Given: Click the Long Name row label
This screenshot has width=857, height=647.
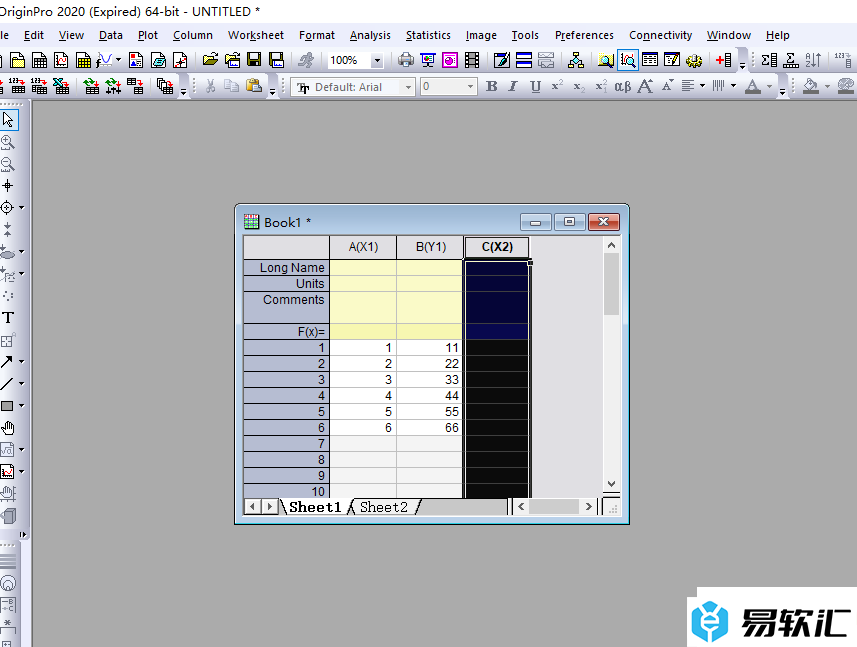Looking at the screenshot, I should click(x=286, y=268).
